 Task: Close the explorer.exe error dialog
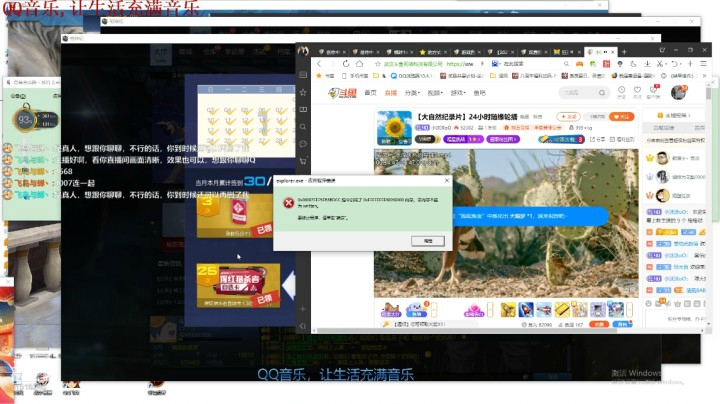(x=447, y=180)
